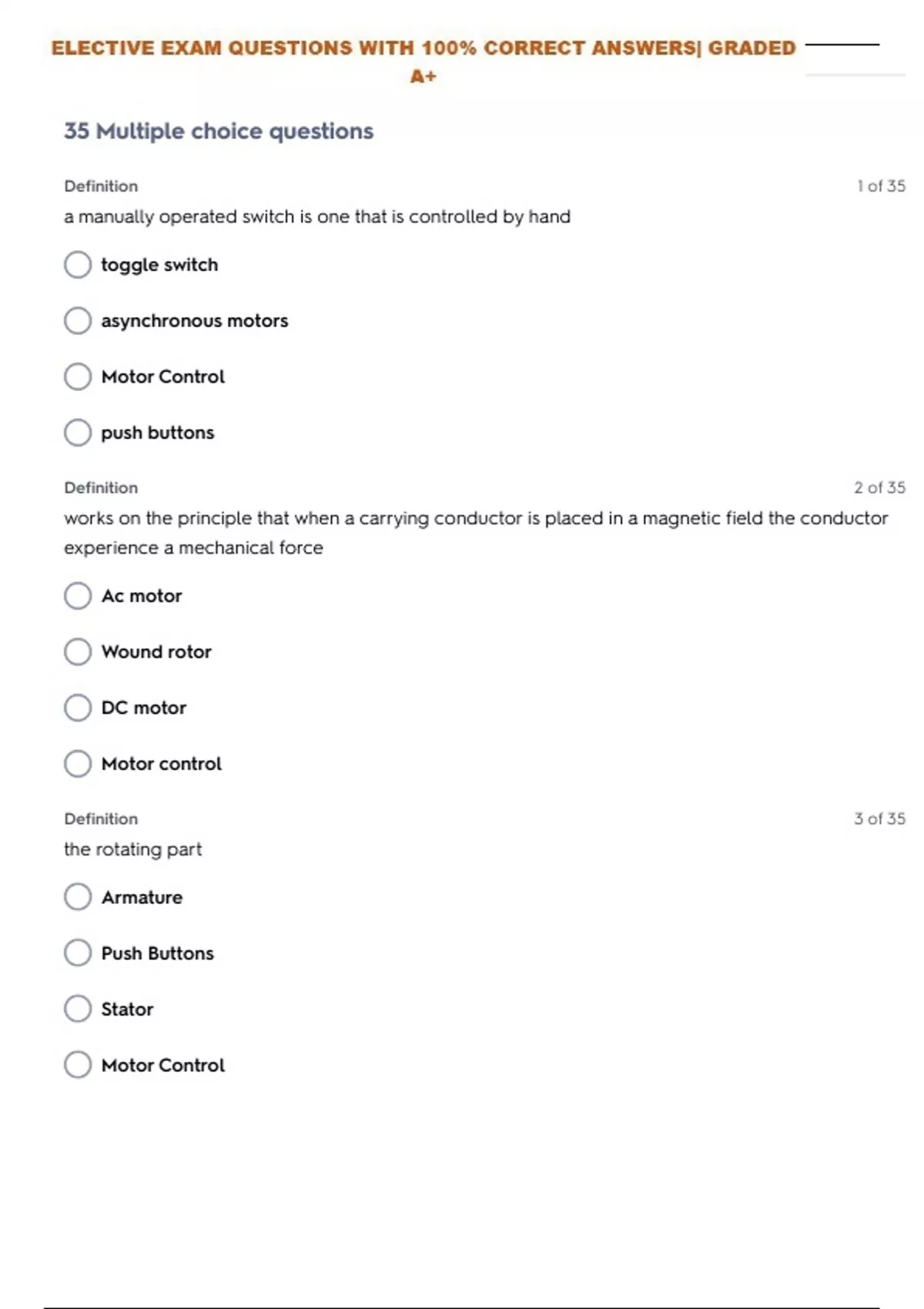Viewport: 924px width, 1309px height.
Task: Choose the 'Wound rotor' radio button
Action: point(78,652)
